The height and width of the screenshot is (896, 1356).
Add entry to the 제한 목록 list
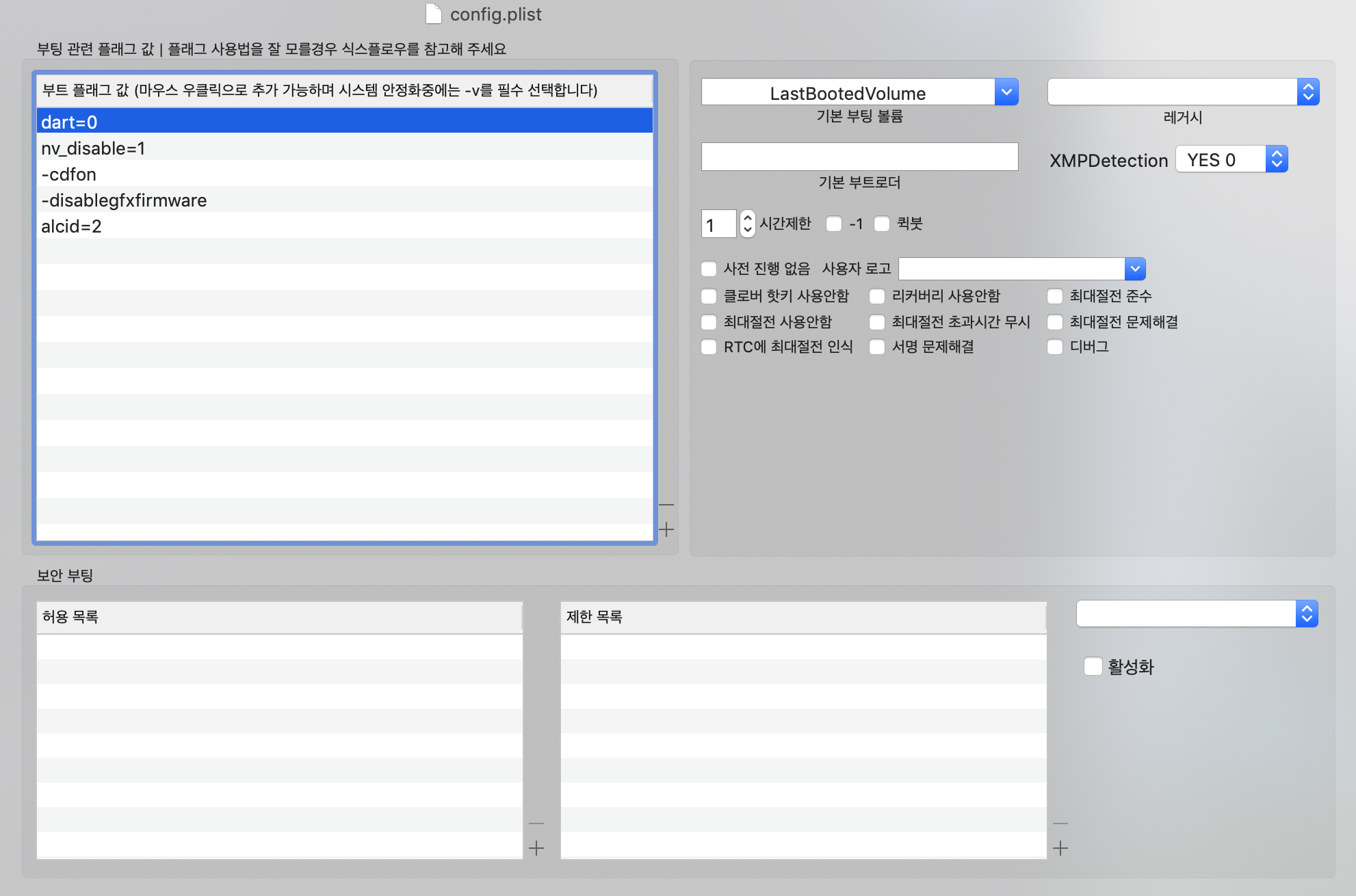(1060, 848)
